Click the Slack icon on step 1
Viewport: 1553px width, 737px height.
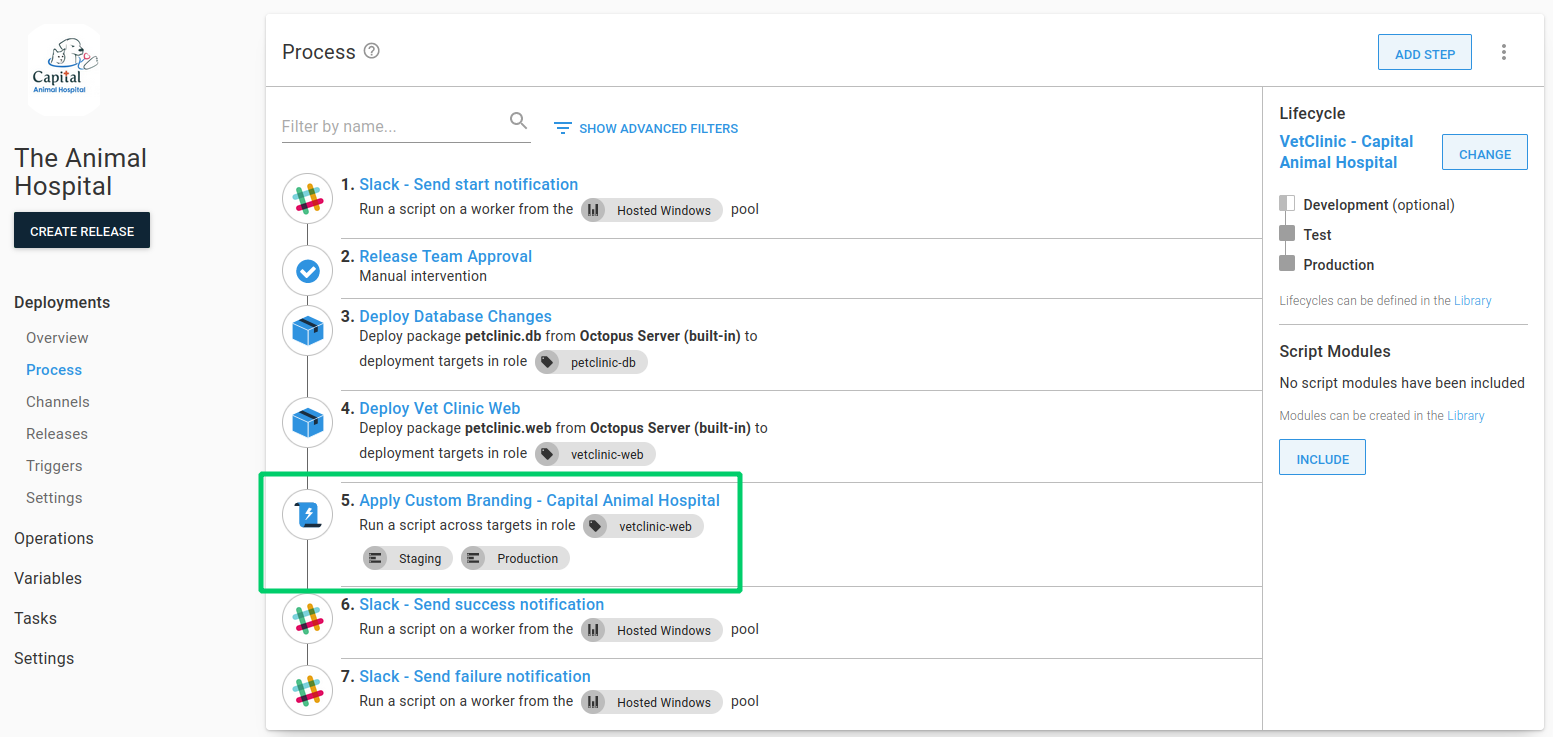coord(307,198)
